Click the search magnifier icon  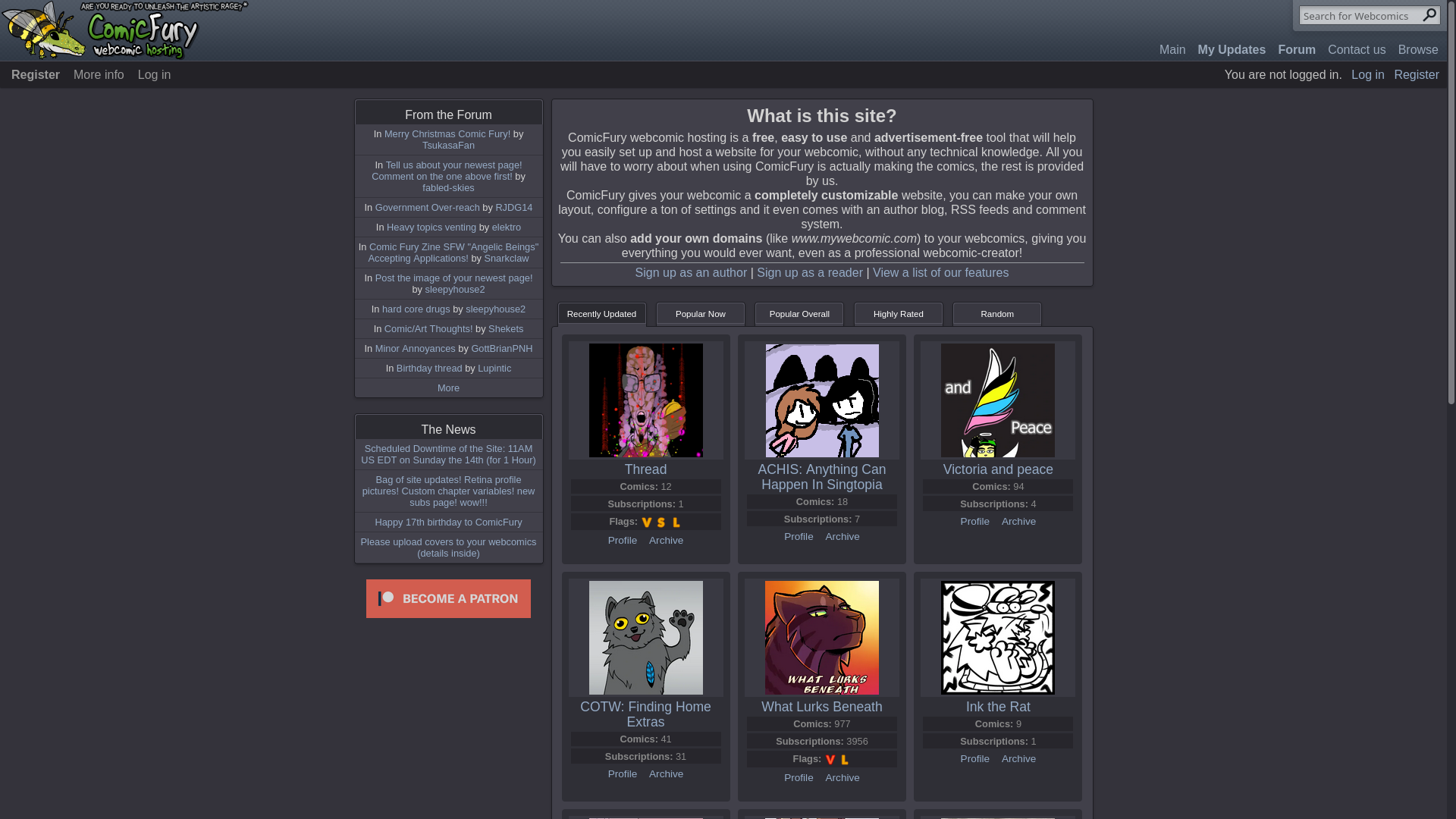1429,15
